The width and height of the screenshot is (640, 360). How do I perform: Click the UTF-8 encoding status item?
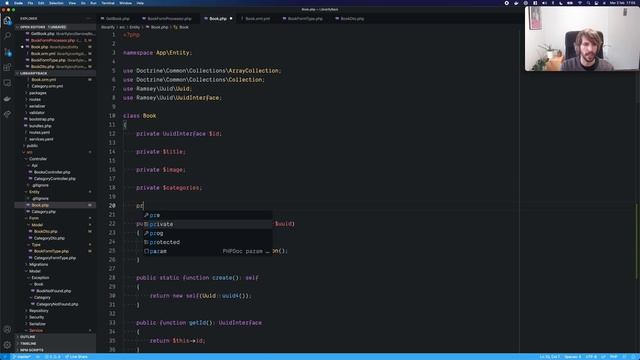pyautogui.click(x=591, y=357)
